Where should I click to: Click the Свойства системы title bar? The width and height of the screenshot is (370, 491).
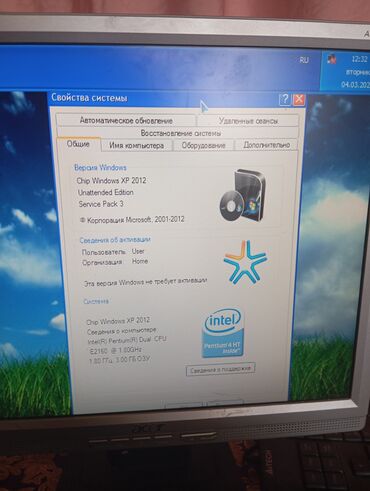click(x=163, y=99)
